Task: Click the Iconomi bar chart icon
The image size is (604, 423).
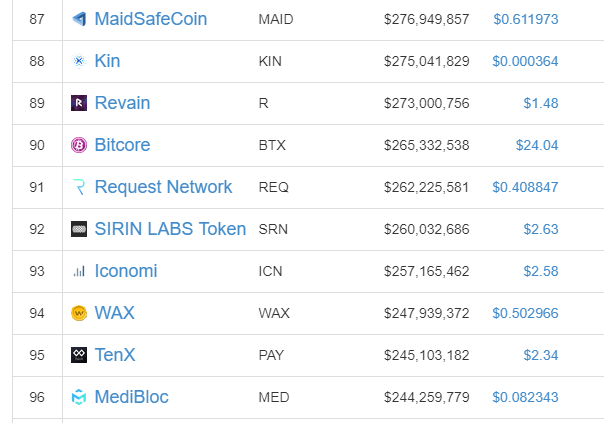Action: pos(79,271)
